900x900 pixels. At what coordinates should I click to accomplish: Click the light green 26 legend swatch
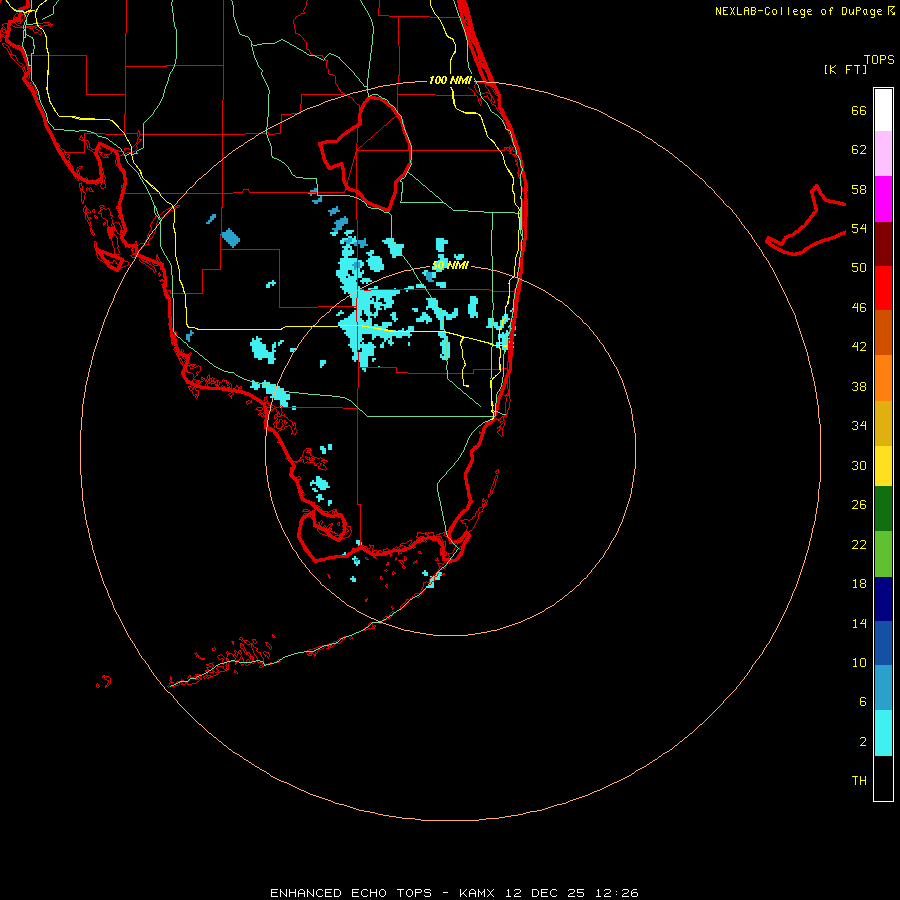(x=883, y=554)
